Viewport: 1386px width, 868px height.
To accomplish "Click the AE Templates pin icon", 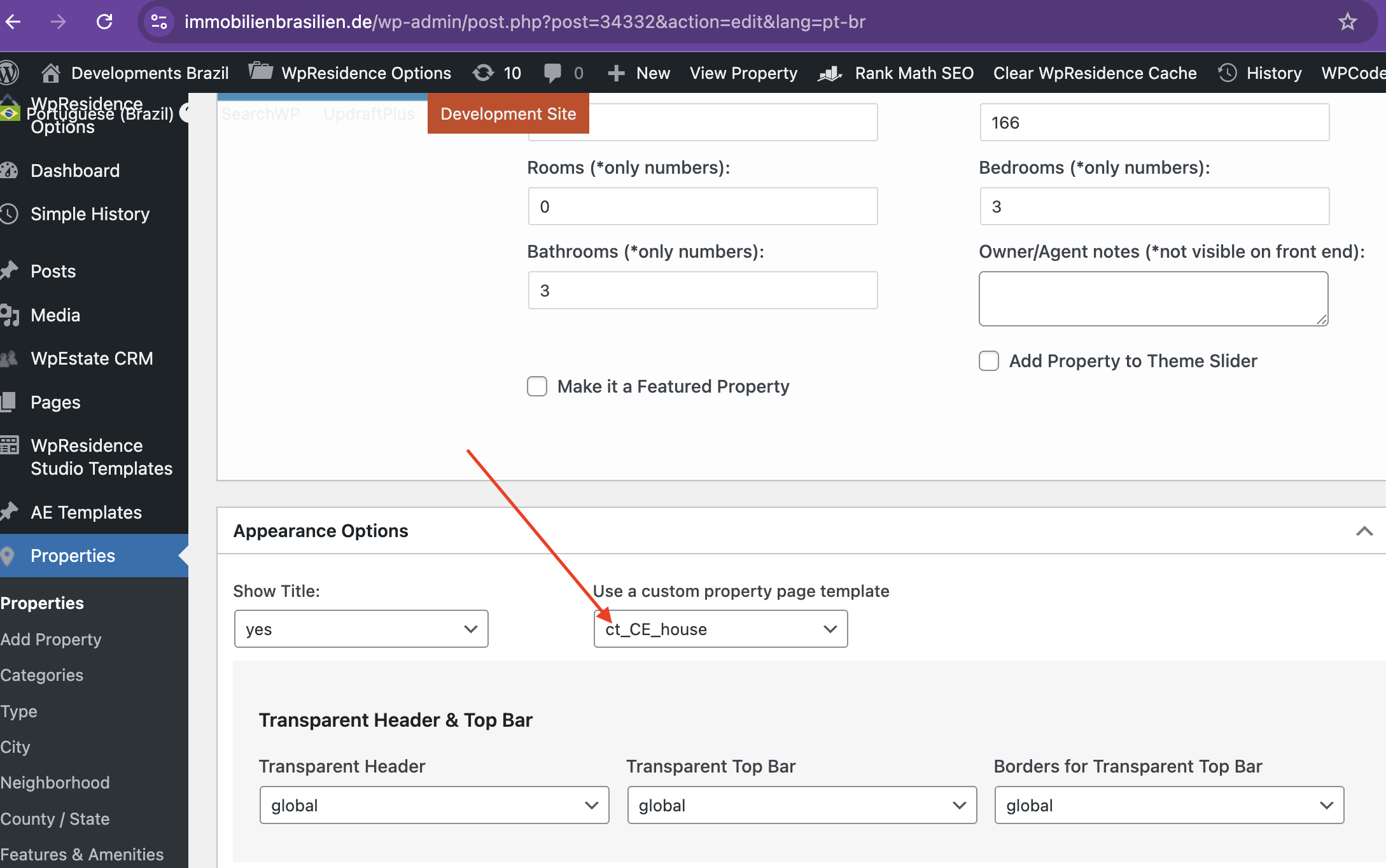I will (9, 512).
